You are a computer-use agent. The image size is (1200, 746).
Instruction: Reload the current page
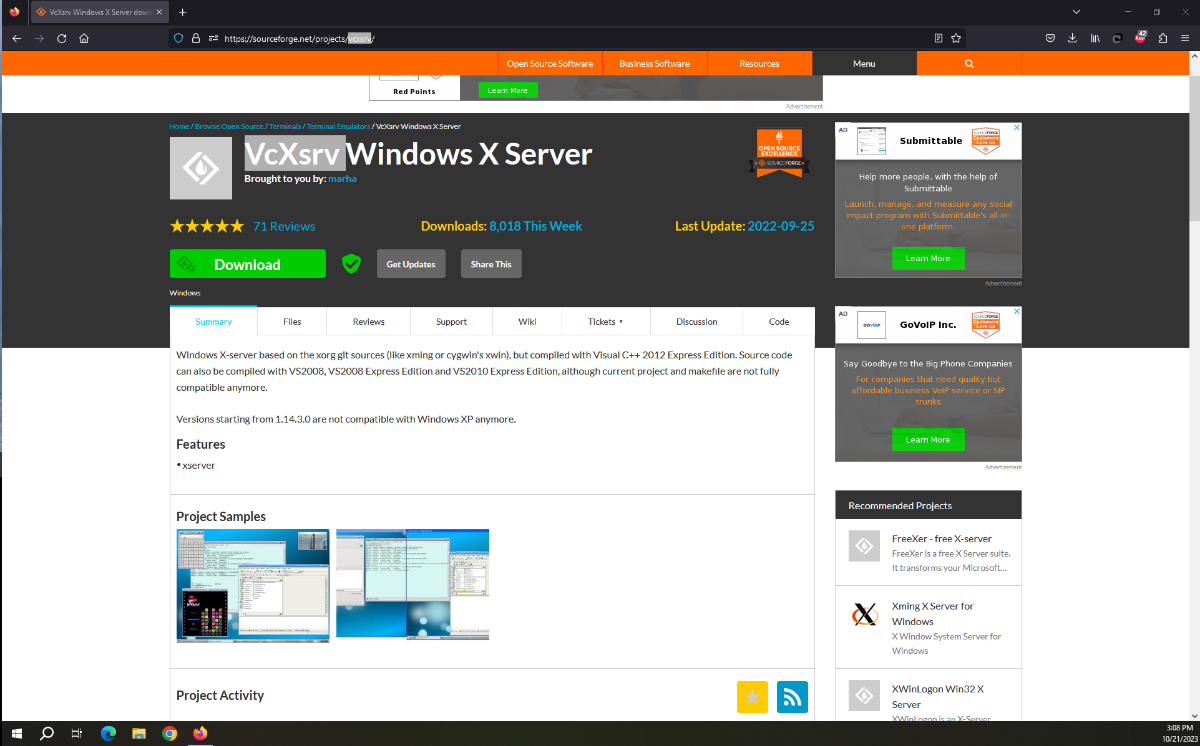click(61, 38)
